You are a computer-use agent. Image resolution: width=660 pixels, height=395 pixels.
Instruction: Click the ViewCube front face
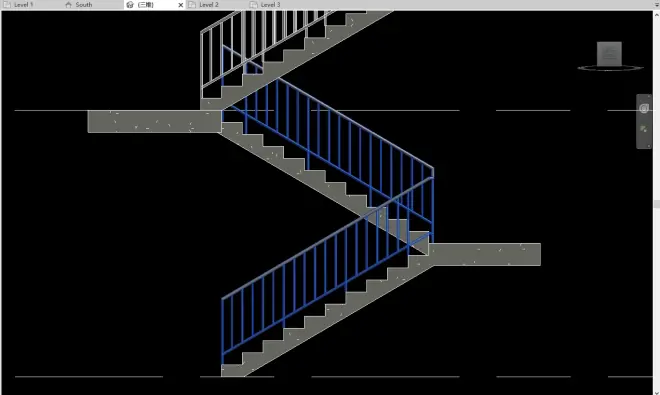(x=609, y=53)
